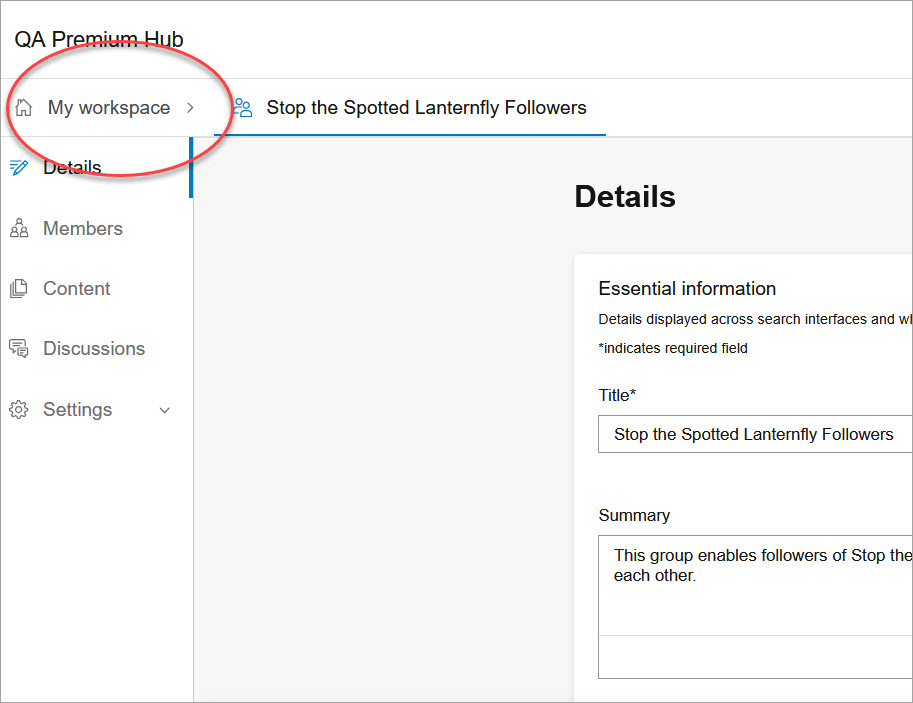Click the Details pencil icon in sidebar
Viewport: 913px width, 703px height.
pyautogui.click(x=18, y=168)
